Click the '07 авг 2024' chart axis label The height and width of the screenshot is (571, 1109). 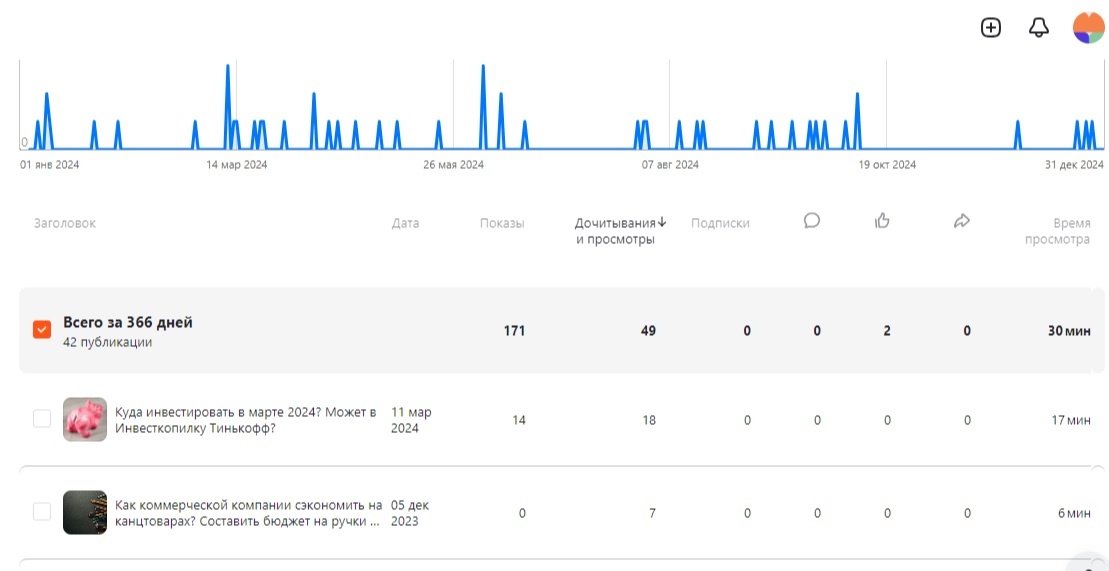[x=670, y=164]
